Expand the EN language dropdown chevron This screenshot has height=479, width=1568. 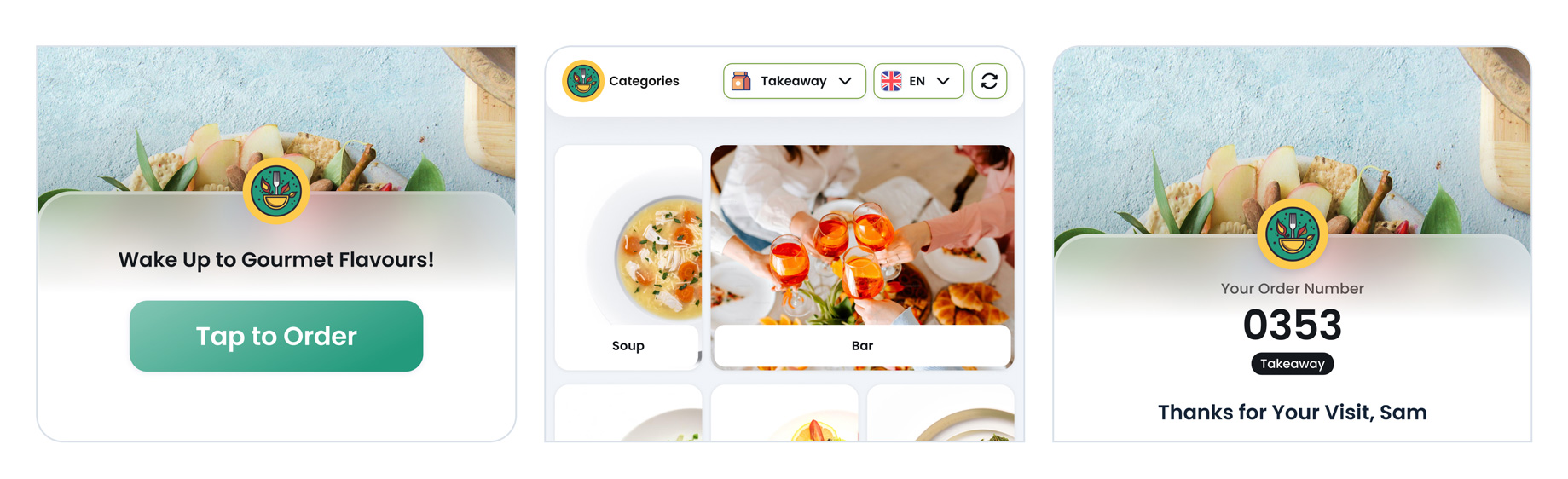click(943, 81)
